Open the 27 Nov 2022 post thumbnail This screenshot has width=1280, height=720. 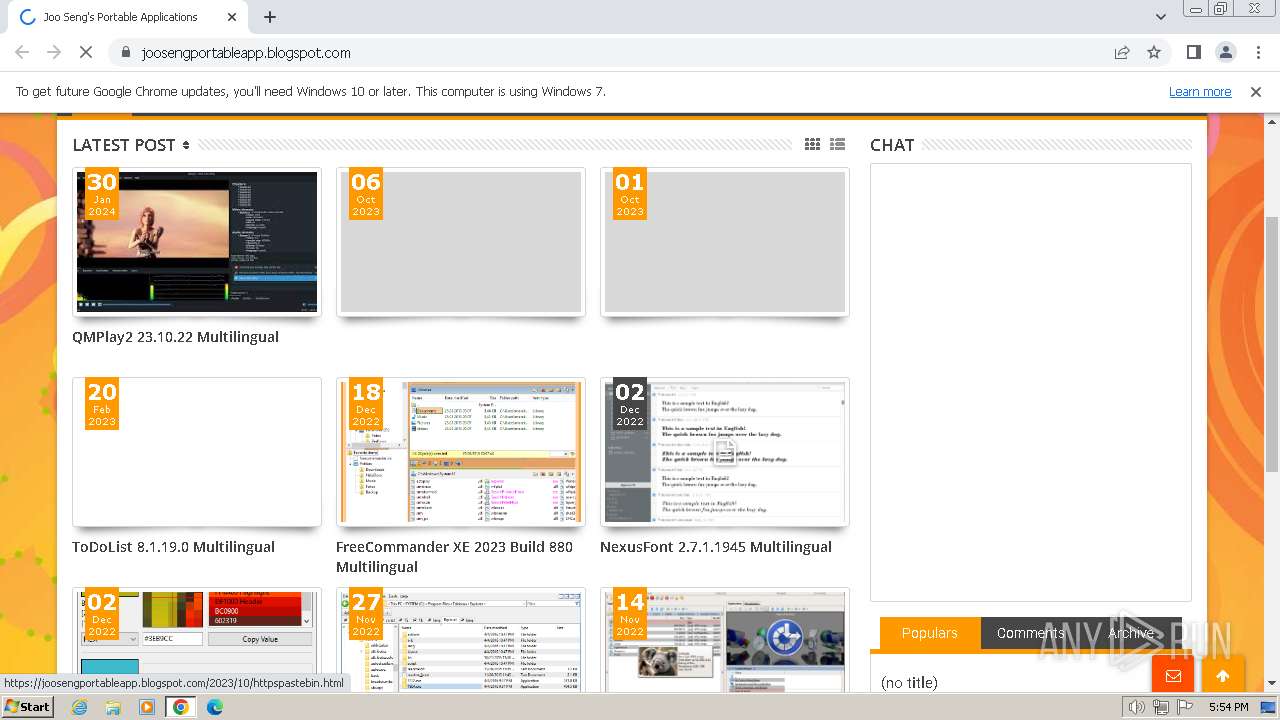point(461,640)
